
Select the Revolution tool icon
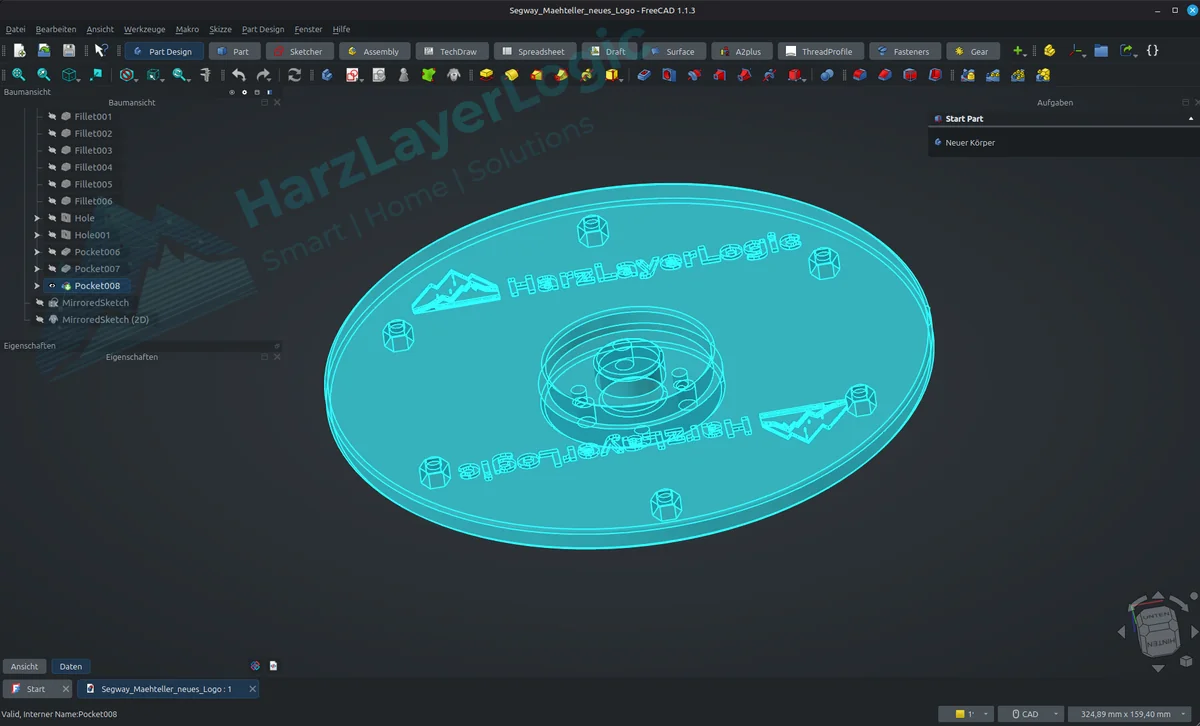tap(511, 75)
